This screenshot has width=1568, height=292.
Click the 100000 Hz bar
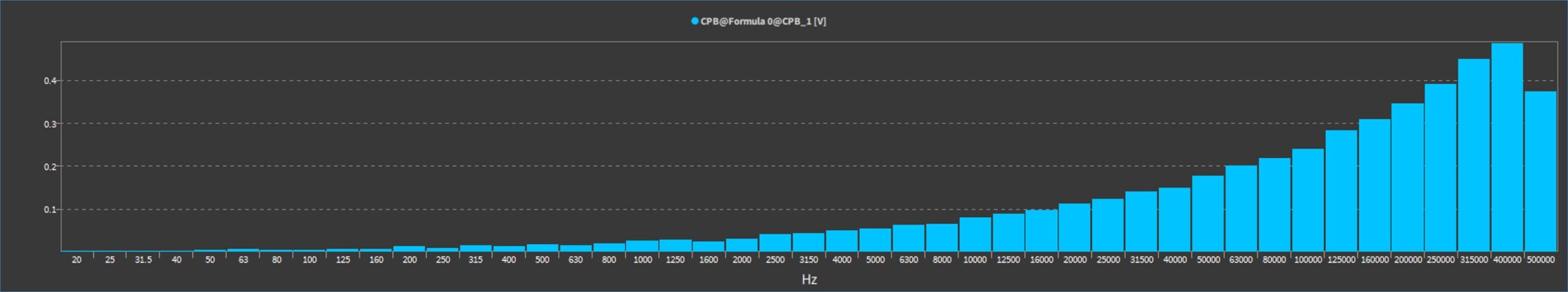pyautogui.click(x=1308, y=200)
